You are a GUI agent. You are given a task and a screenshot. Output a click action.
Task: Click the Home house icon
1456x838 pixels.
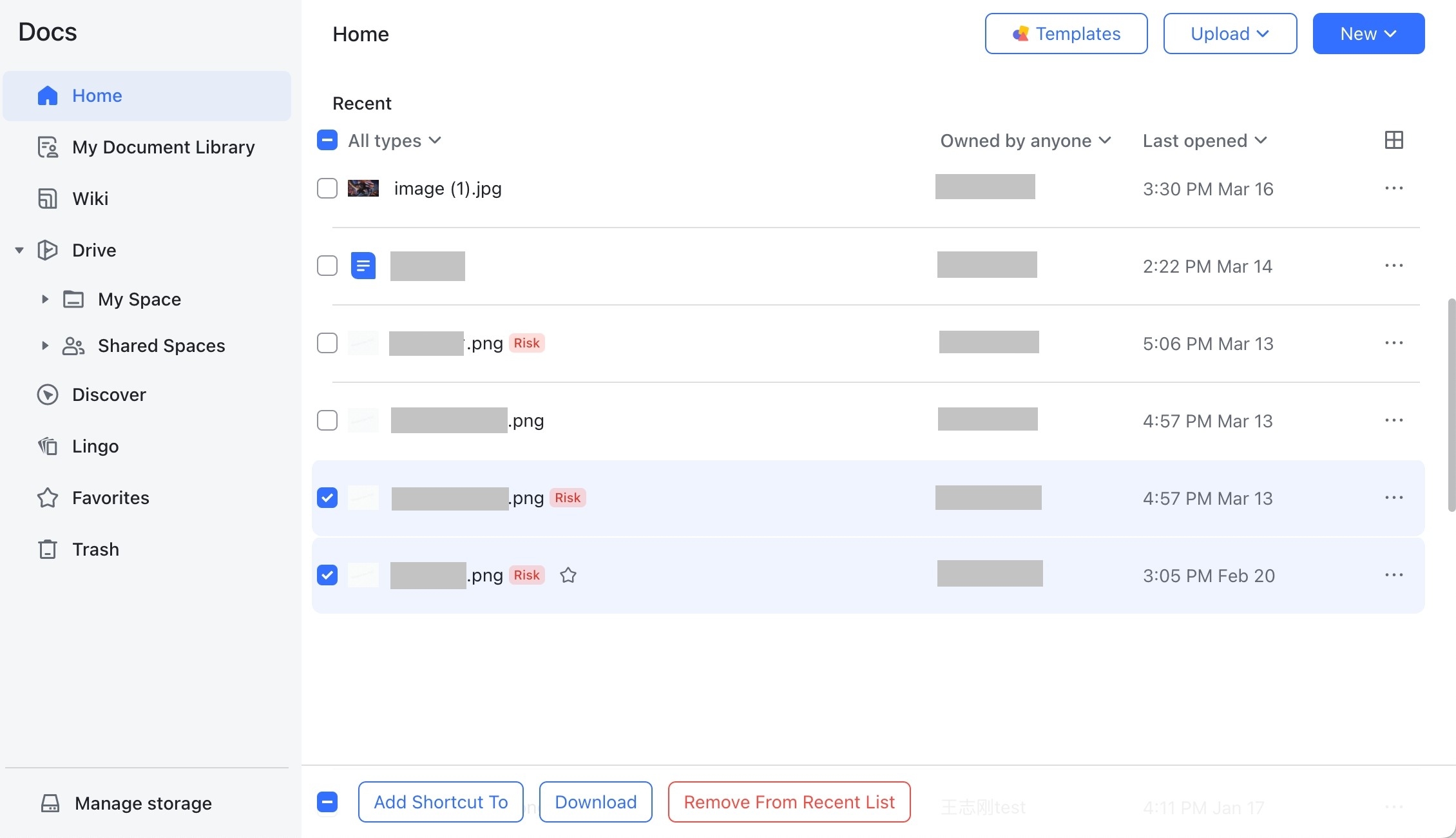point(48,95)
